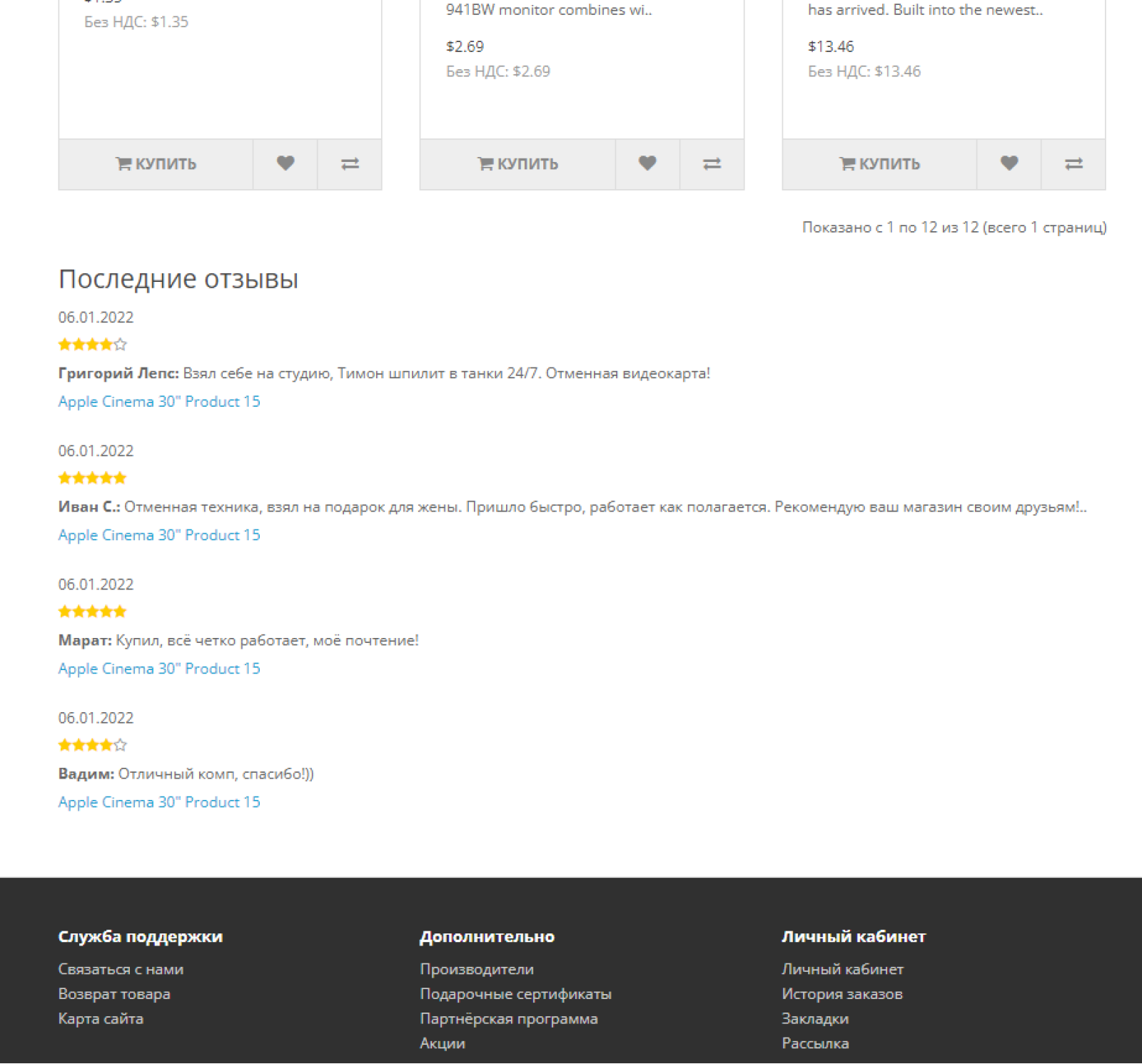This screenshot has width=1142, height=1064.
Task: Compare the $13.46 product
Action: point(1073,164)
